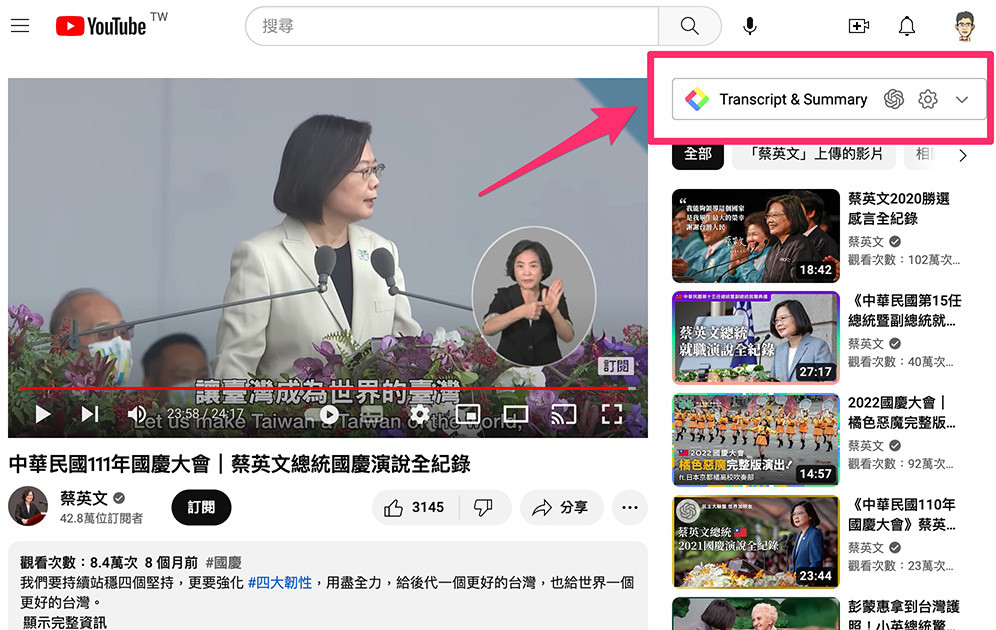Seek in the red video progress bar
The image size is (996, 630).
pyautogui.click(x=328, y=387)
